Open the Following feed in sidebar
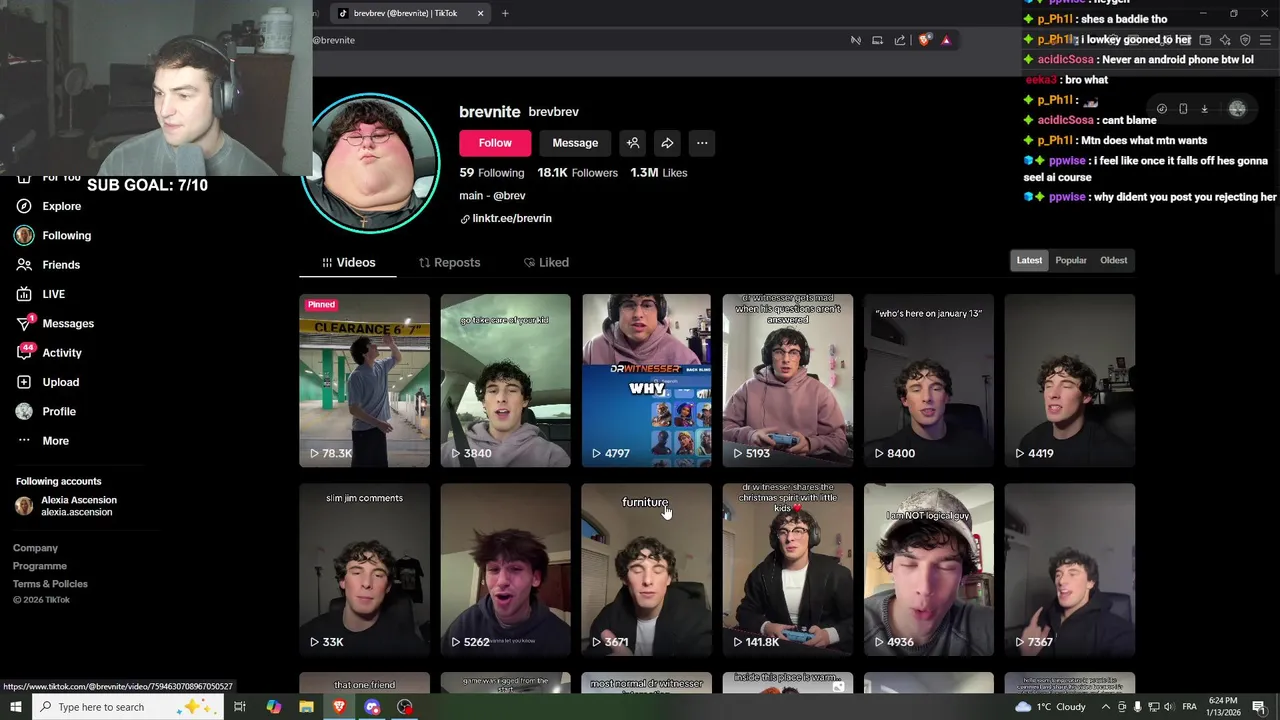Image resolution: width=1280 pixels, height=720 pixels. [53, 235]
